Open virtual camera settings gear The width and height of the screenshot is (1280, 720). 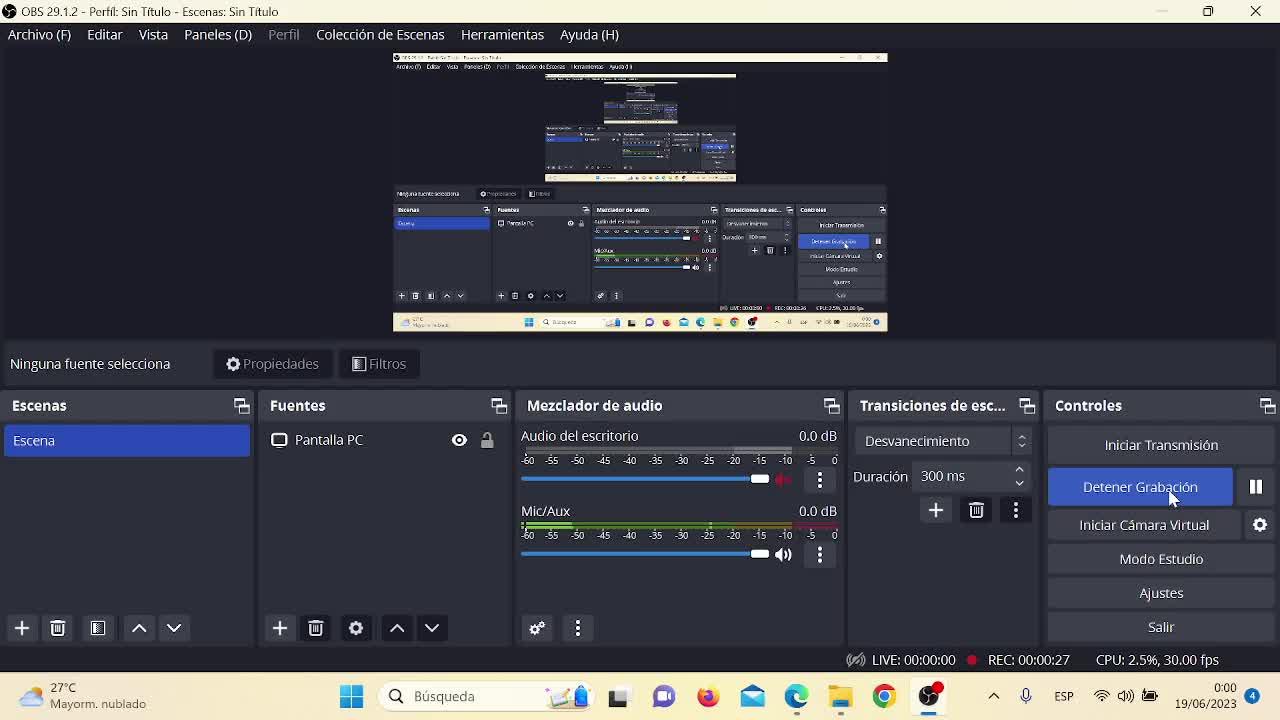tap(1260, 525)
